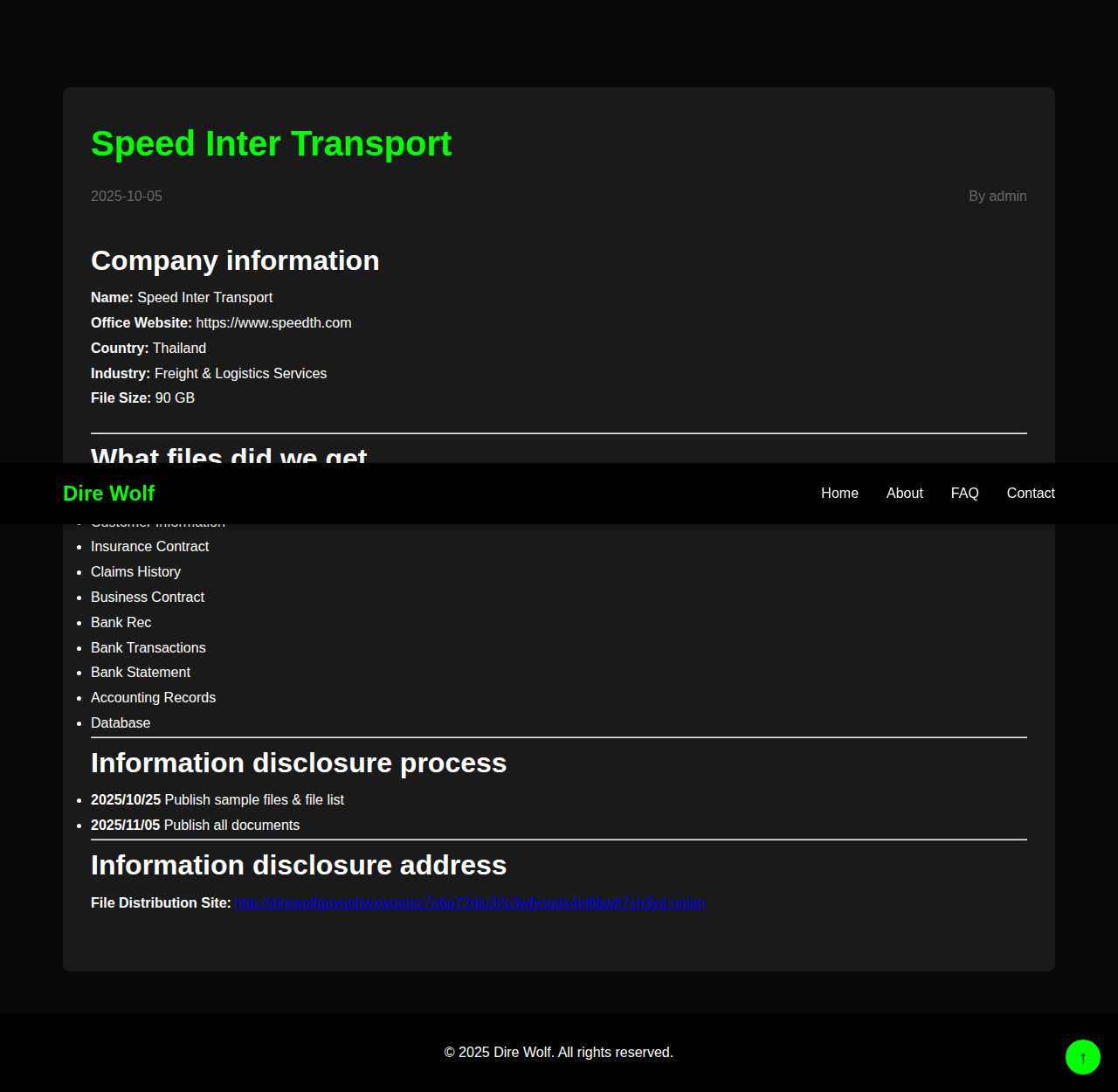Screen dimensions: 1118x1092
Task: Click the footer copyright text
Action: (x=559, y=1053)
